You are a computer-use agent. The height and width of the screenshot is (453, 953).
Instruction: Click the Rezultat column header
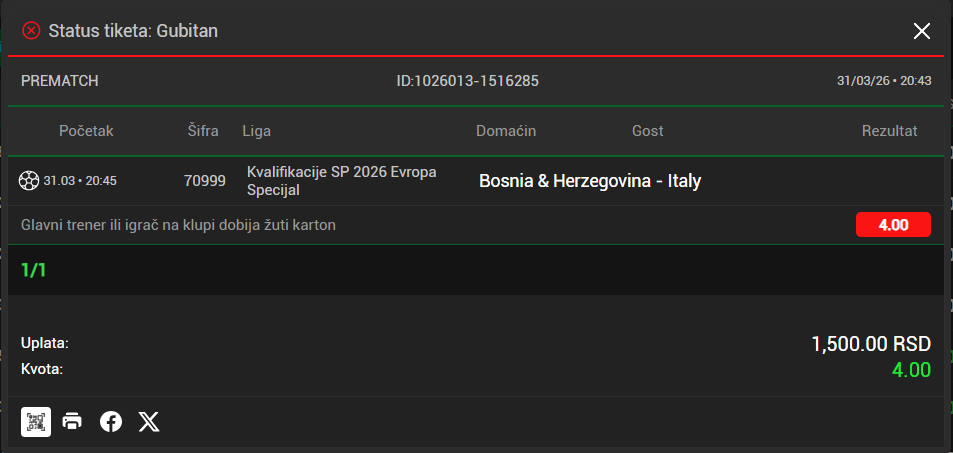[x=889, y=131]
